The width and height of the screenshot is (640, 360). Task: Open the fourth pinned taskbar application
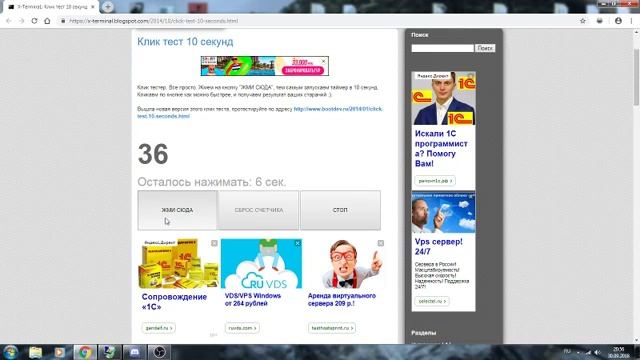[109, 352]
